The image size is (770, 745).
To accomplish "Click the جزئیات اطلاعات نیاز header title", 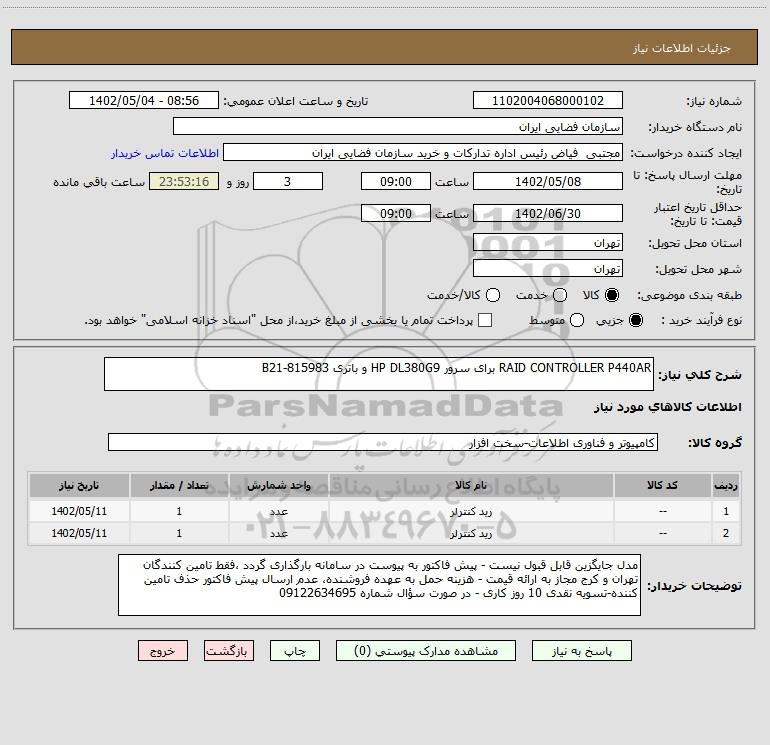I will (682, 48).
